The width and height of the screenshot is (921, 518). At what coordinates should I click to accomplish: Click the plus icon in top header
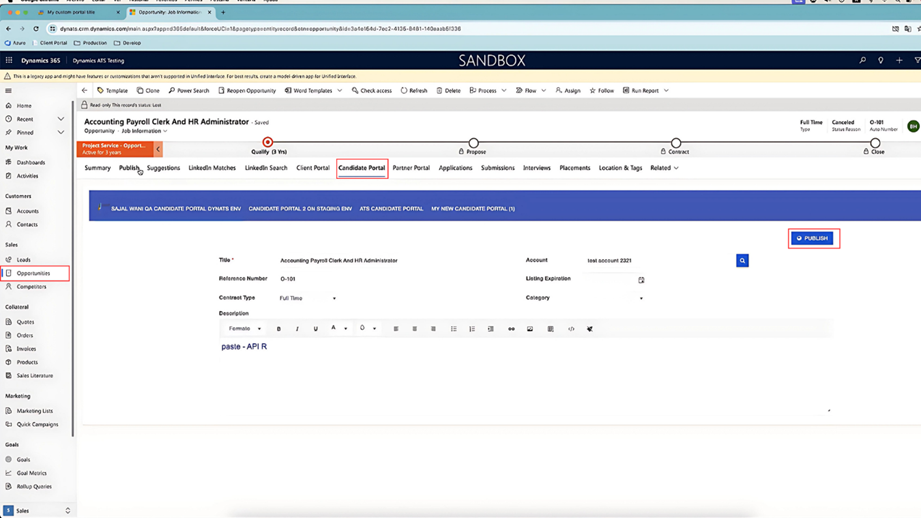(899, 60)
